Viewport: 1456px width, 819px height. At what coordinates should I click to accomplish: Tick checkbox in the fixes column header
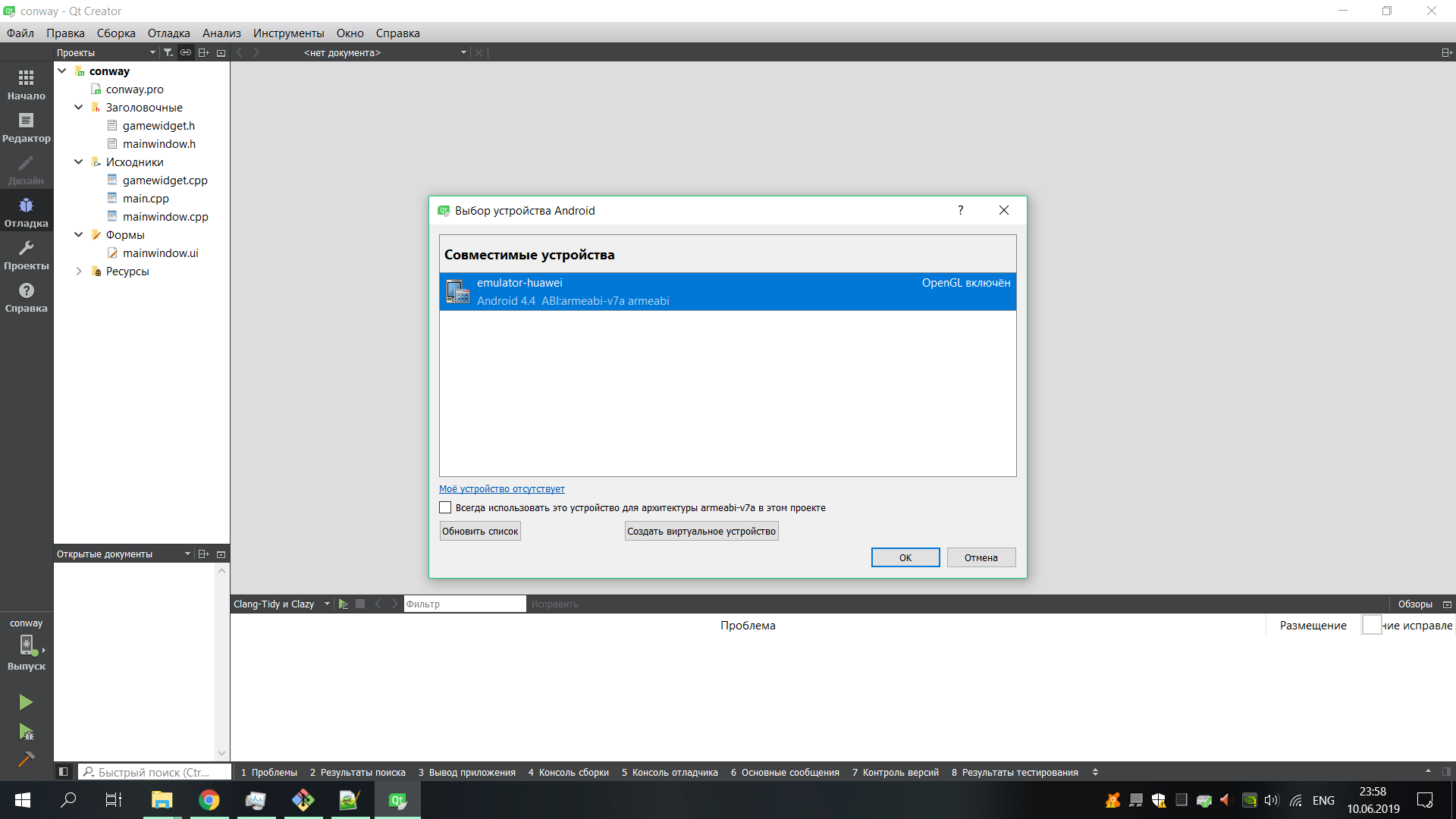1371,625
